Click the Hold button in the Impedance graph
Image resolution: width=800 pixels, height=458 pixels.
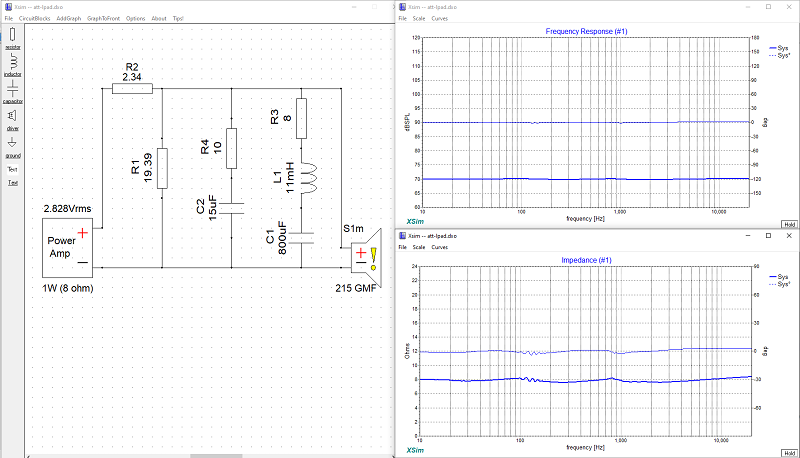[x=789, y=453]
